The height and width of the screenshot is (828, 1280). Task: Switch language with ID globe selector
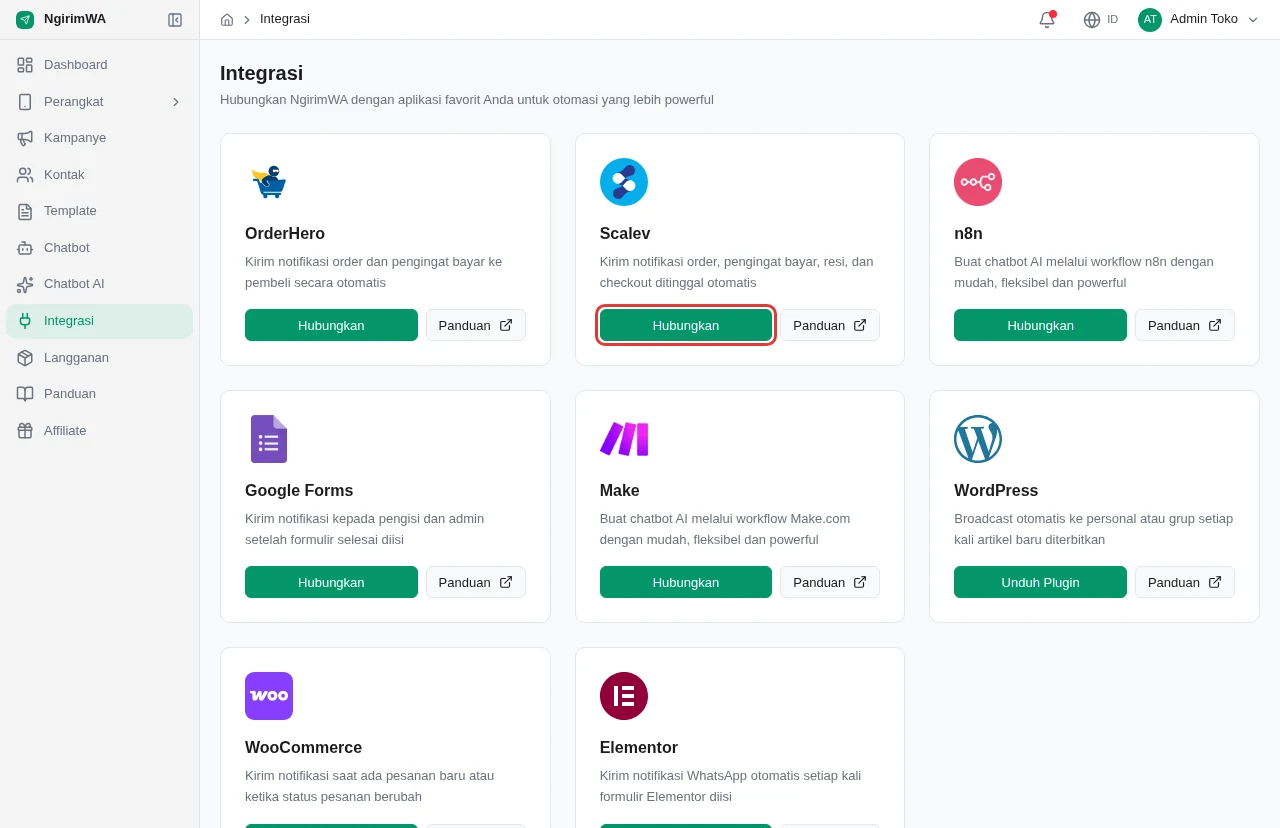click(x=1100, y=19)
